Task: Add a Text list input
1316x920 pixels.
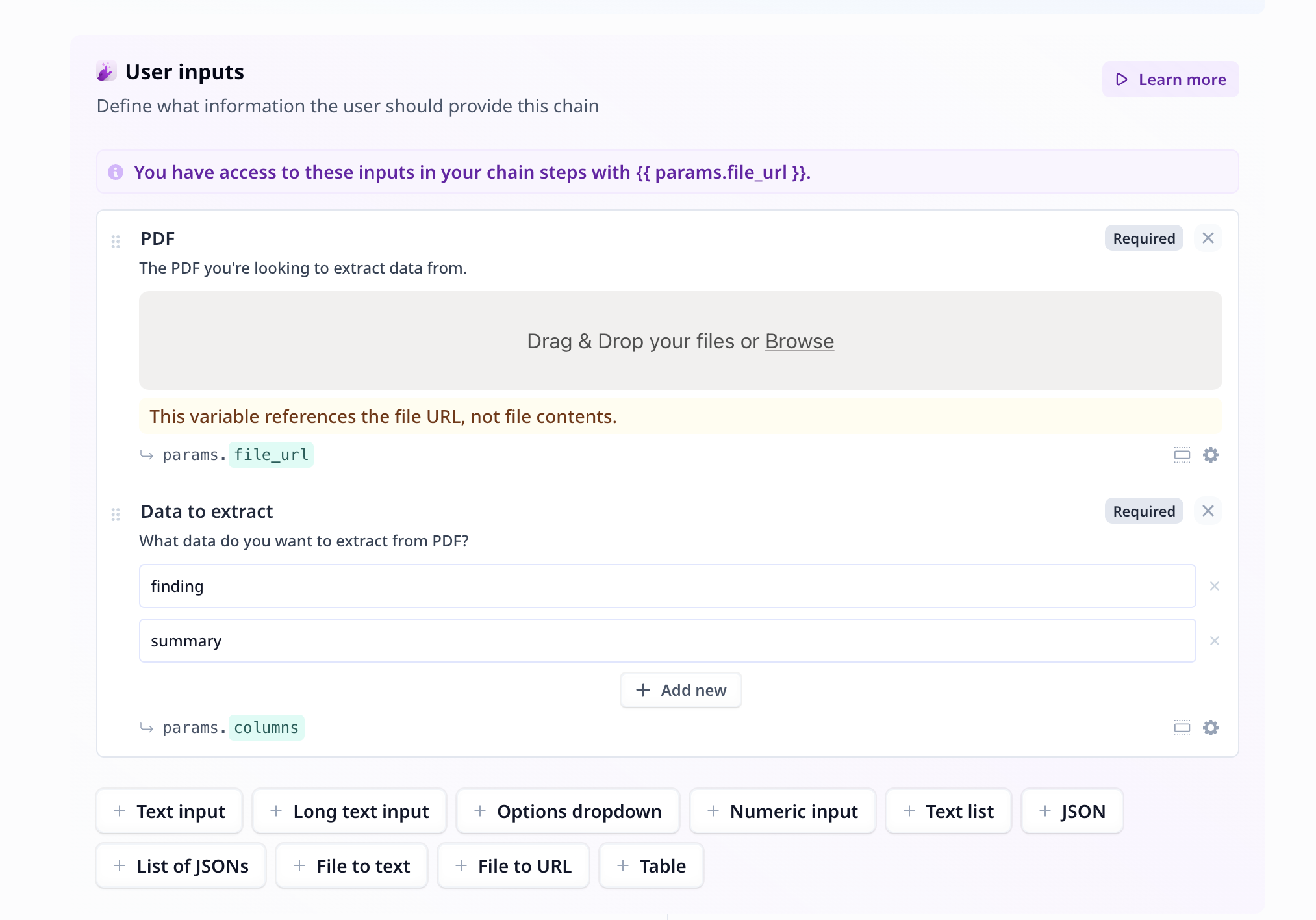Action: (948, 811)
